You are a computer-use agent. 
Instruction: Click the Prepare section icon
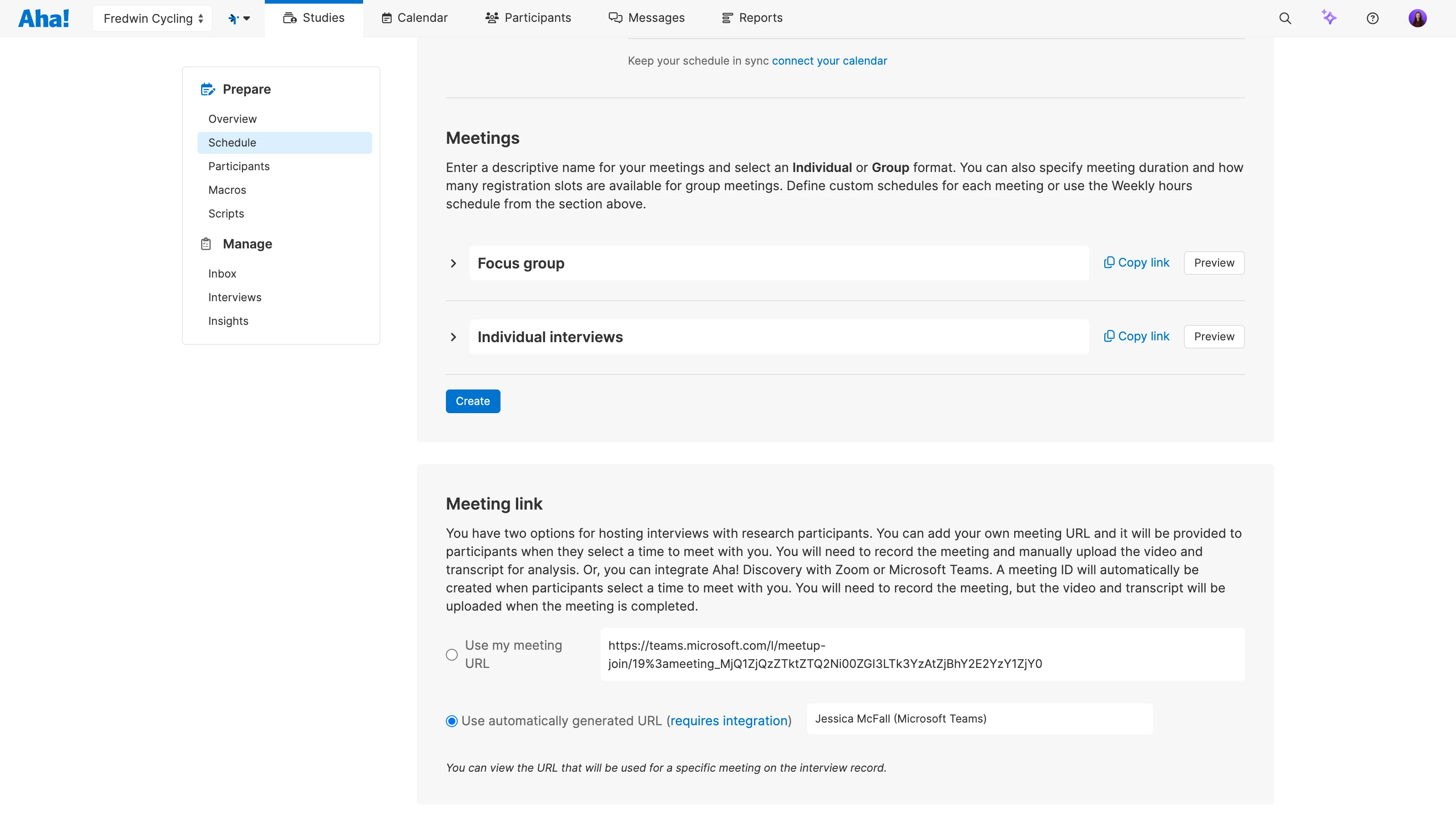coord(207,89)
